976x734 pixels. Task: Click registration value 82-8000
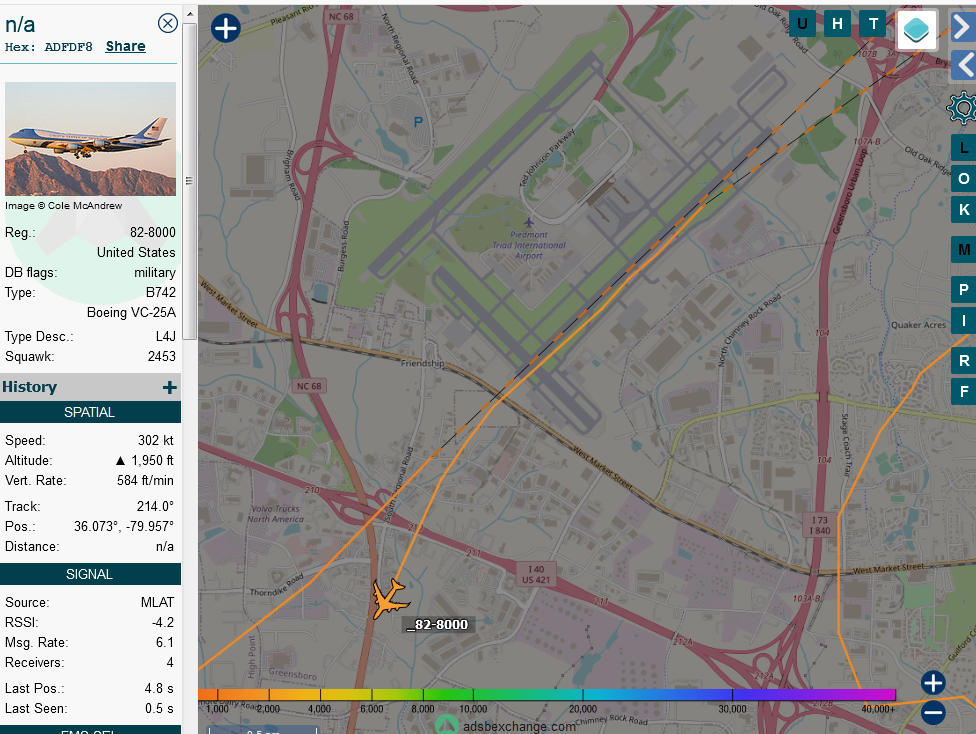click(x=152, y=232)
